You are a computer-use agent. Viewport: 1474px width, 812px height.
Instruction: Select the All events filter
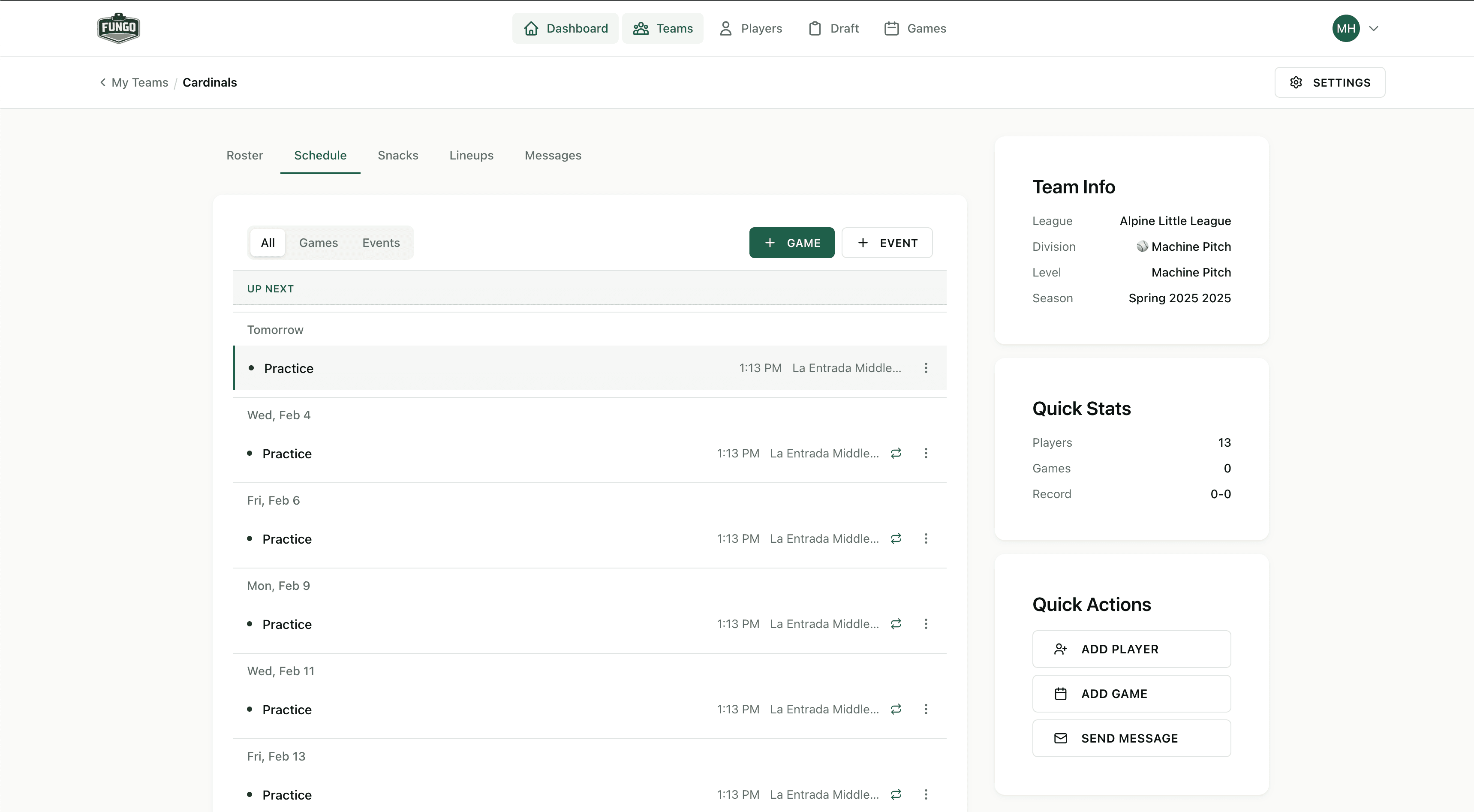coord(267,243)
